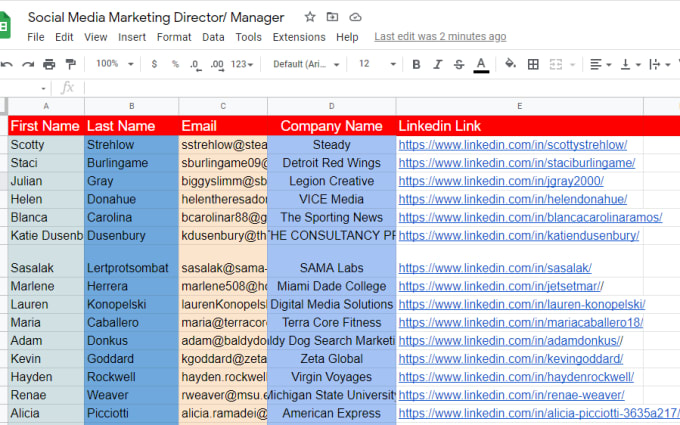Star this spreadsheet document
The image size is (680, 425).
(x=310, y=17)
